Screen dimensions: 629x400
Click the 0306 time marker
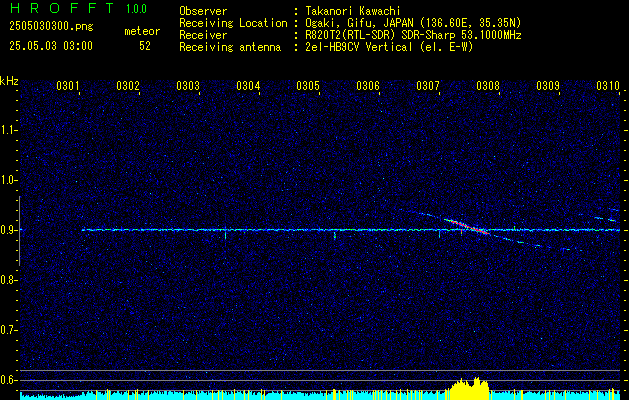click(368, 86)
